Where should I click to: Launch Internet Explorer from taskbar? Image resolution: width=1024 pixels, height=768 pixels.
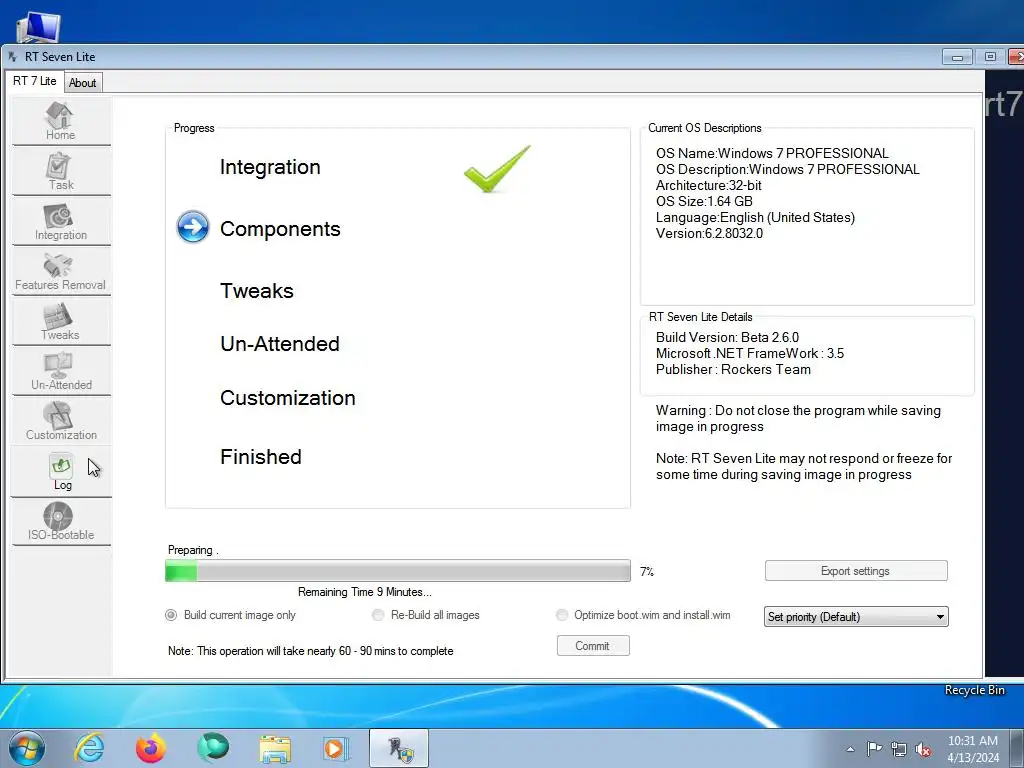[89, 748]
